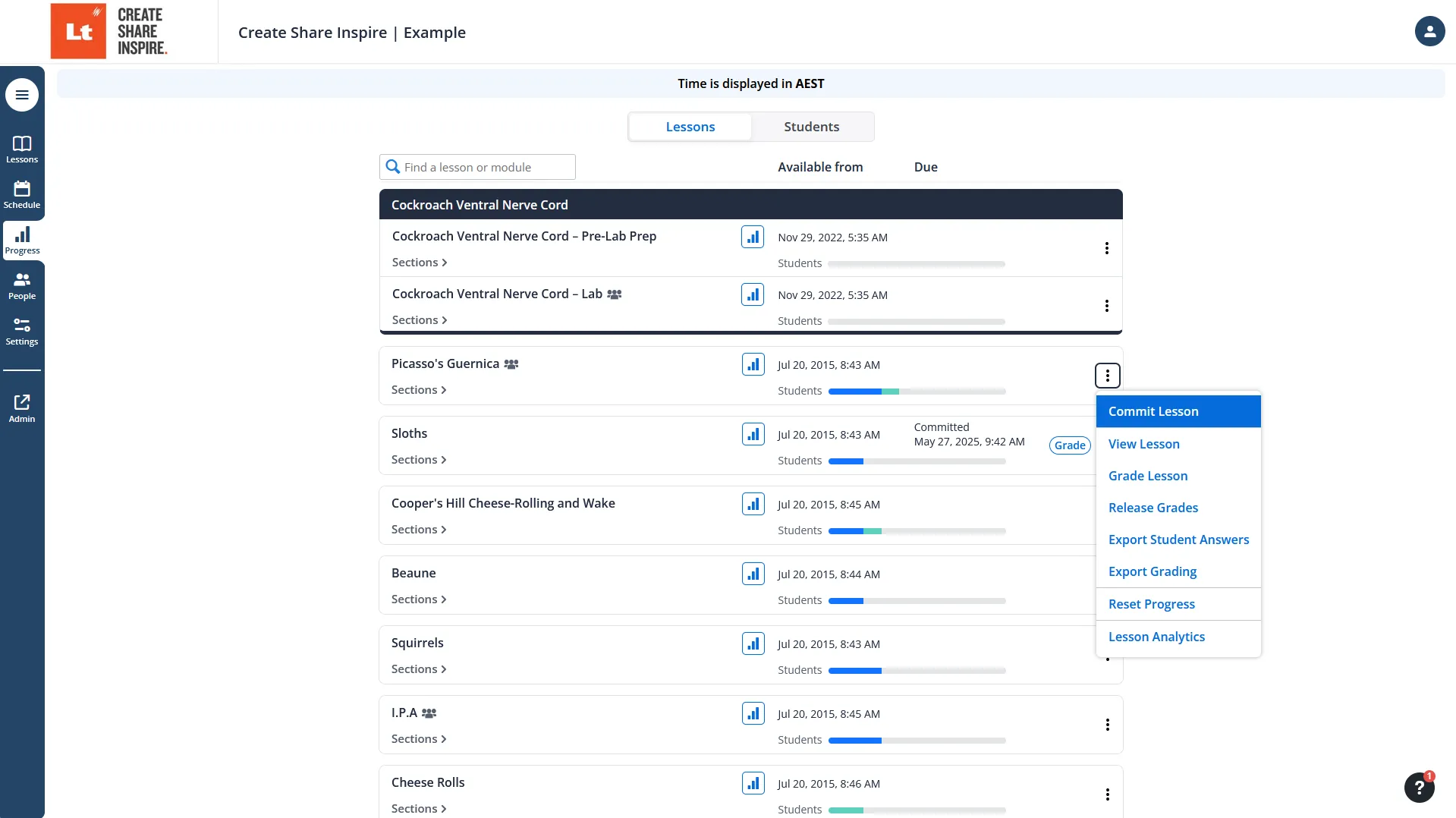Choose Export Student Answers from menu
This screenshot has width=1456, height=818.
coord(1178,540)
